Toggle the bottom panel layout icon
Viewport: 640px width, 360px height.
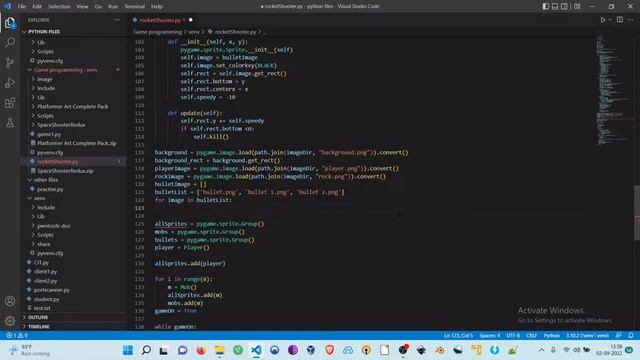[555, 6]
